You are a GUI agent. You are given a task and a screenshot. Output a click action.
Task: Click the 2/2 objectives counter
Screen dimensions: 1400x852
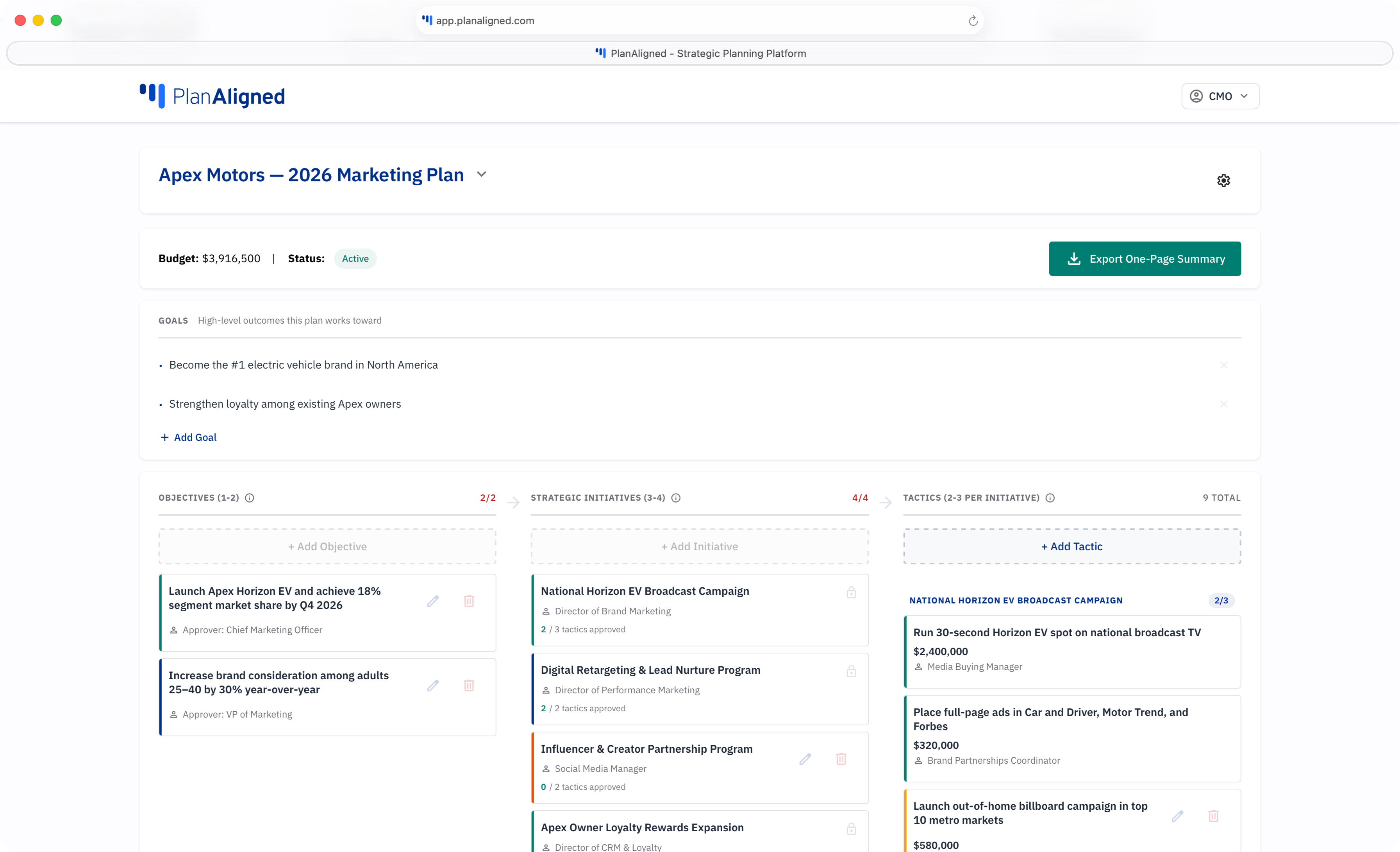487,498
